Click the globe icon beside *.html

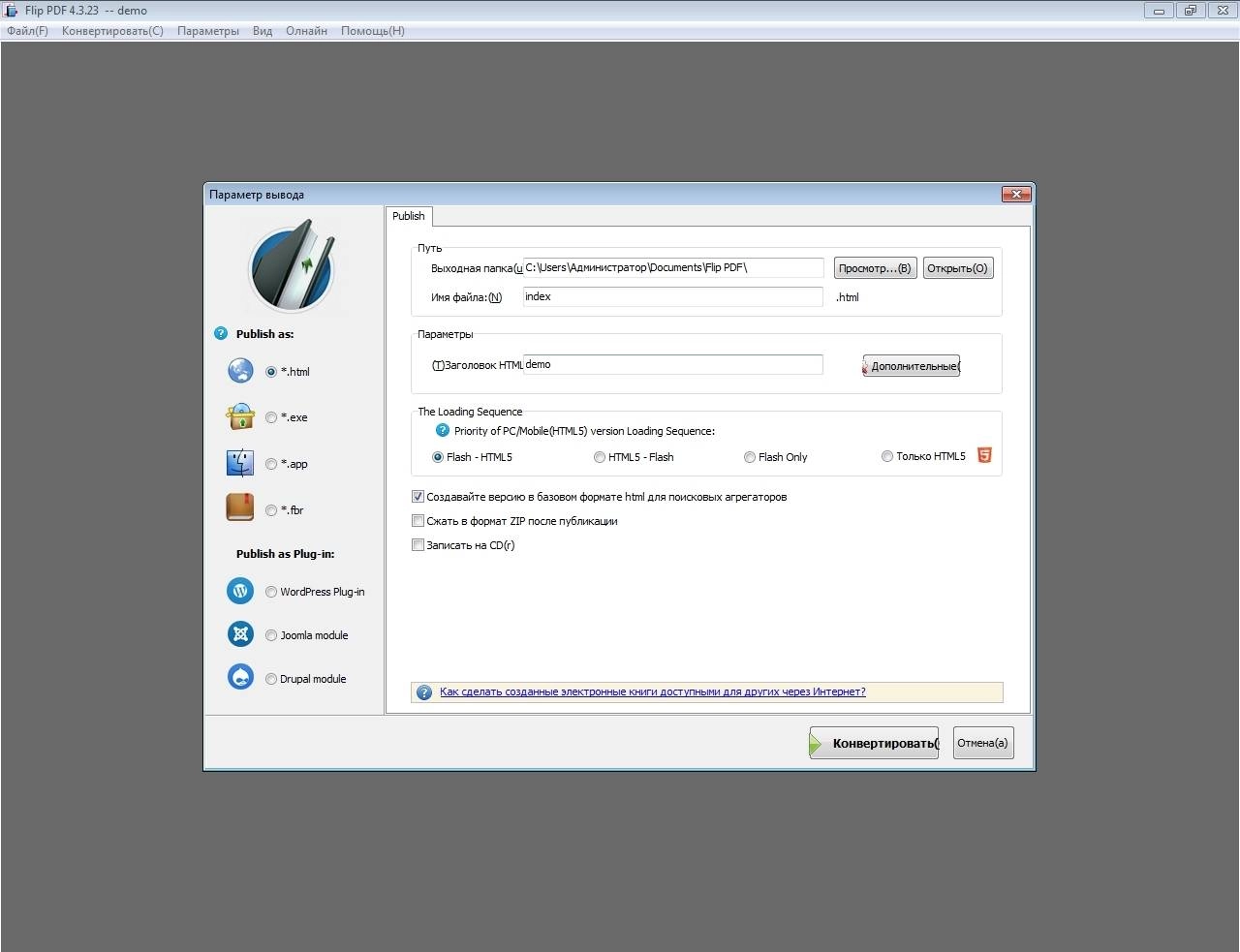pos(240,371)
